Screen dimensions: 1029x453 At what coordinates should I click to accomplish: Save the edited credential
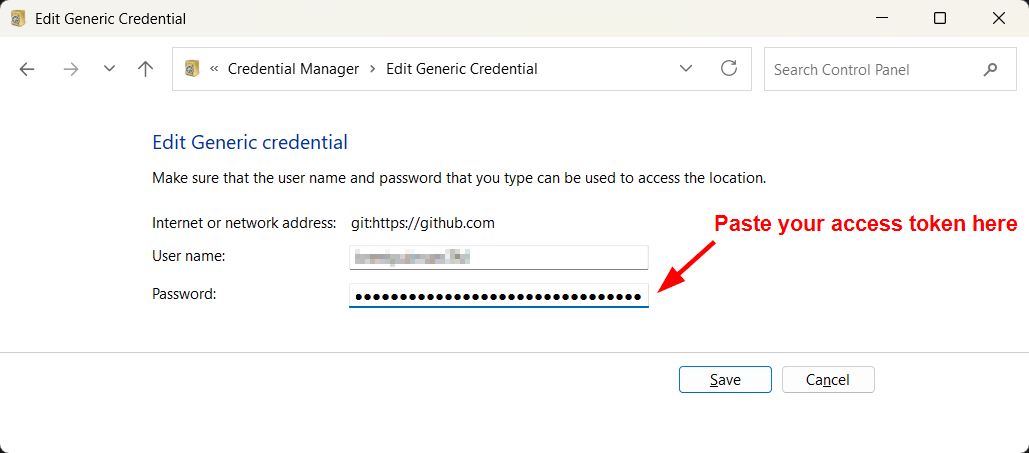(725, 380)
